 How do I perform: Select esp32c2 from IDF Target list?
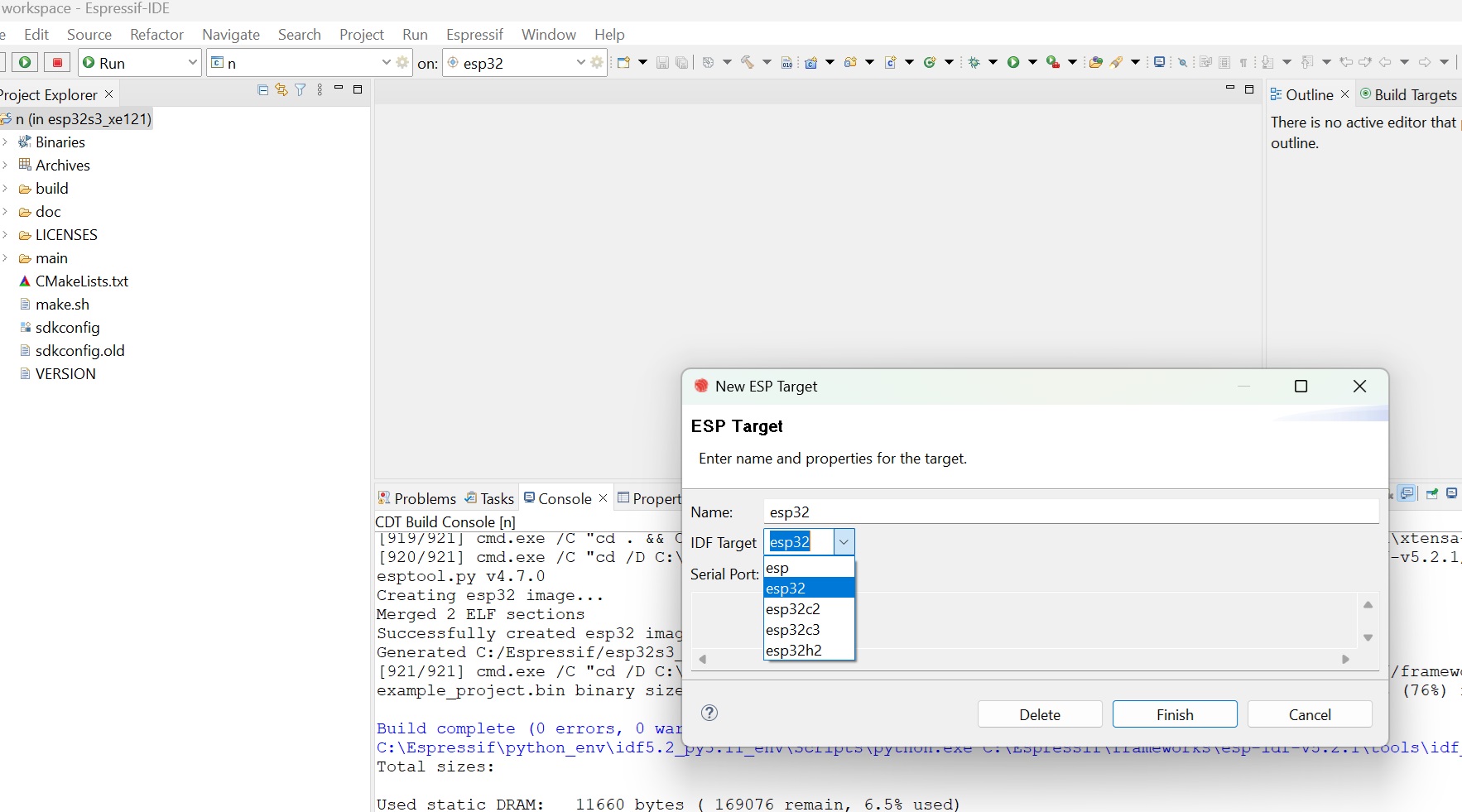click(809, 608)
